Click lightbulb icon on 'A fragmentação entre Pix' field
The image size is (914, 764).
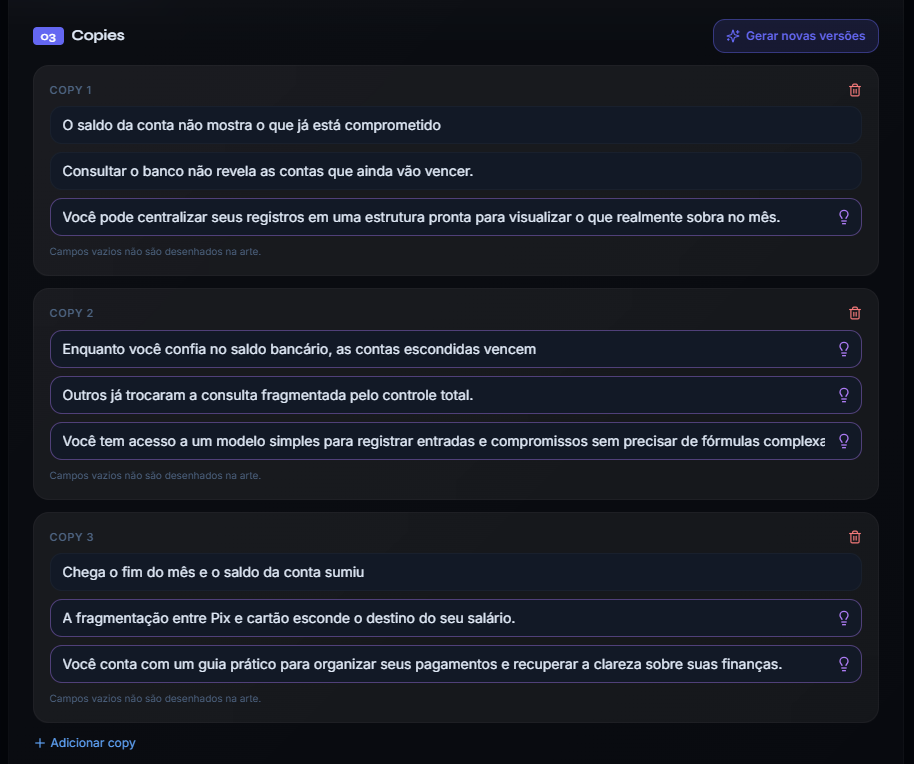pyautogui.click(x=843, y=618)
